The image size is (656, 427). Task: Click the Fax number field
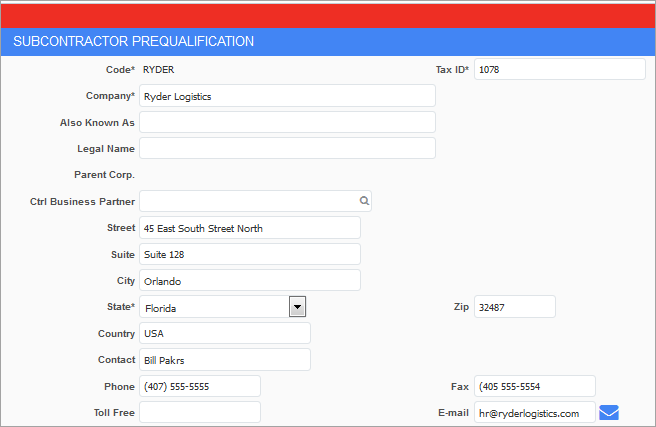click(534, 386)
